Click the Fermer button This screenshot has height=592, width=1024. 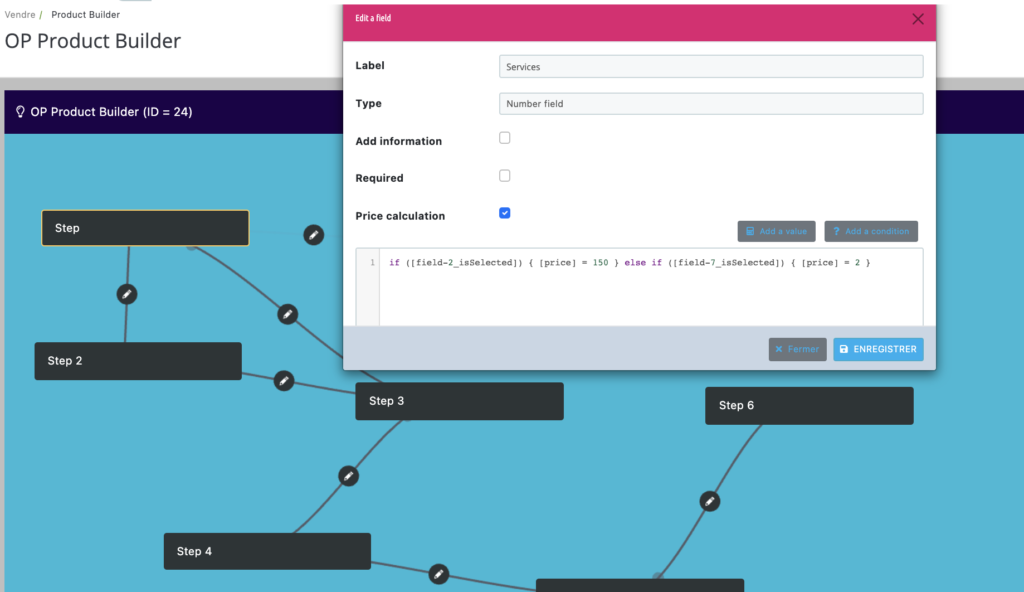pos(797,349)
